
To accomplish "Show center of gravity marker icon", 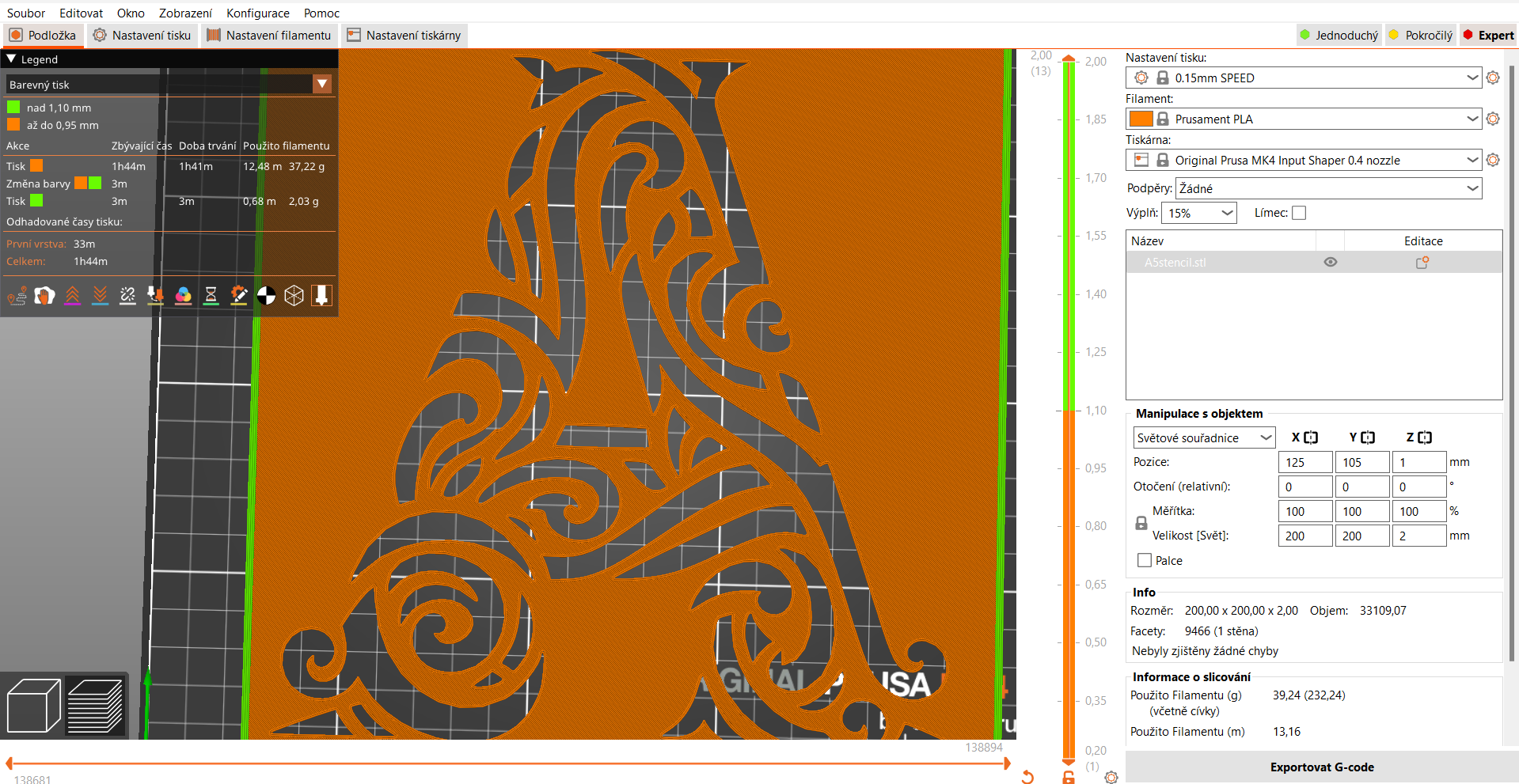I will click(266, 296).
